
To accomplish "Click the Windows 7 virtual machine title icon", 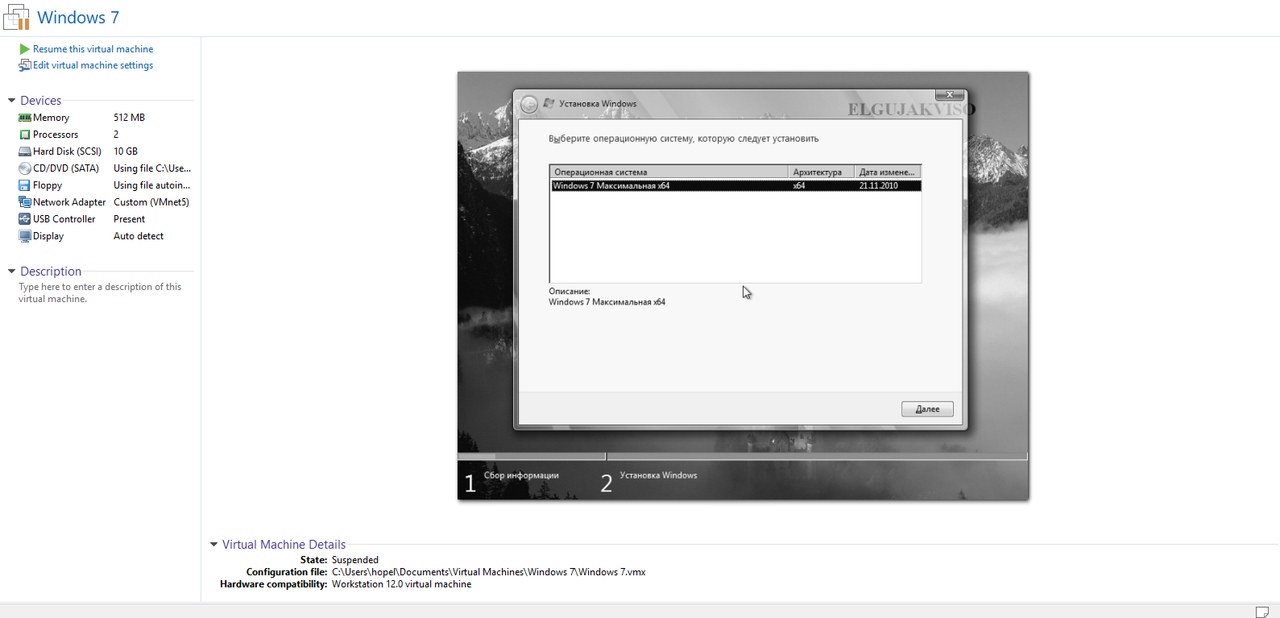I will (x=16, y=17).
